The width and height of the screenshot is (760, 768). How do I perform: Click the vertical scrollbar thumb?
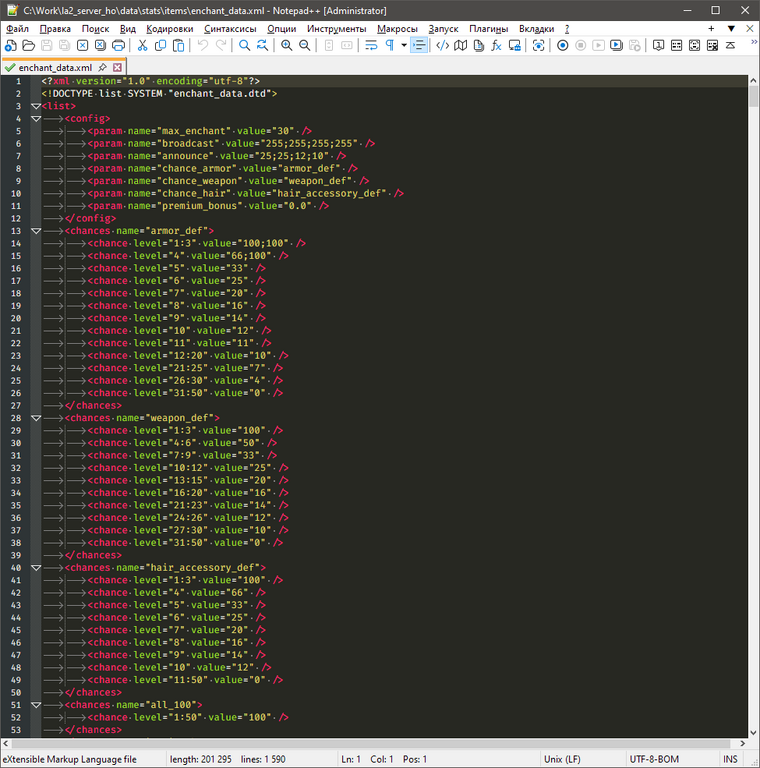coord(753,96)
